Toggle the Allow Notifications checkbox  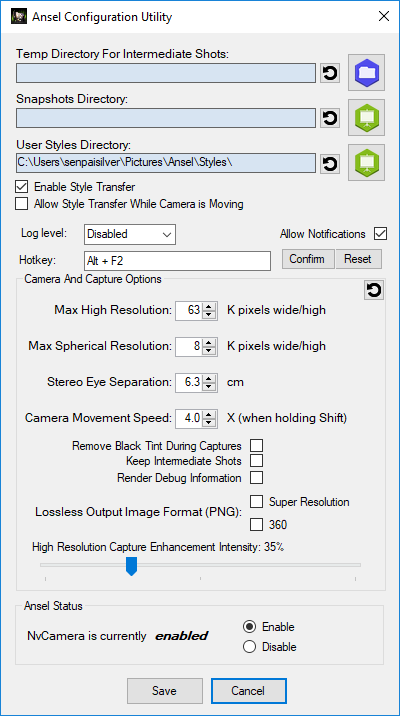(380, 234)
